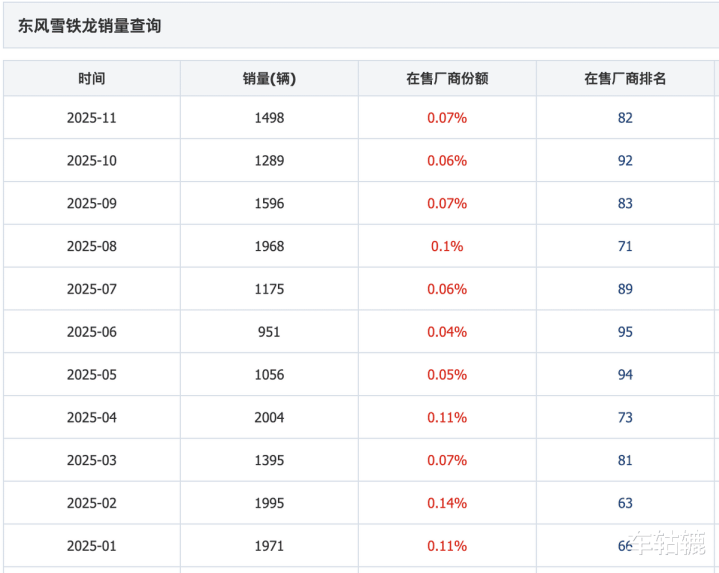Viewport: 719px width, 573px height.
Task: Click the 0.06% share for 2025-07
Action: pyautogui.click(x=447, y=289)
